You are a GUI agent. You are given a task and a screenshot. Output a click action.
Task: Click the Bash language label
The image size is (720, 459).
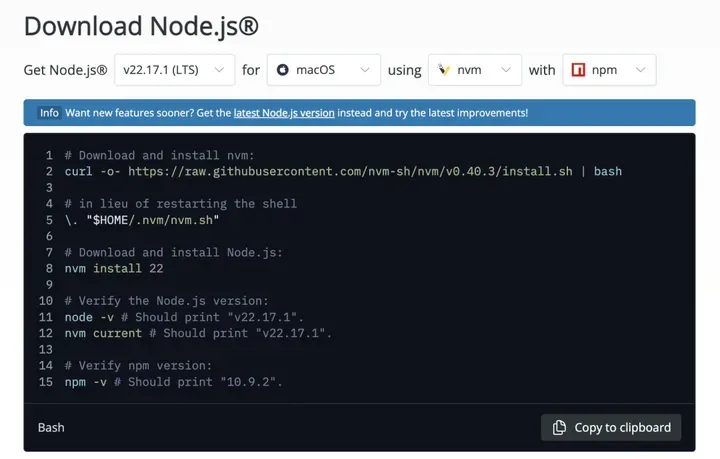[51, 428]
